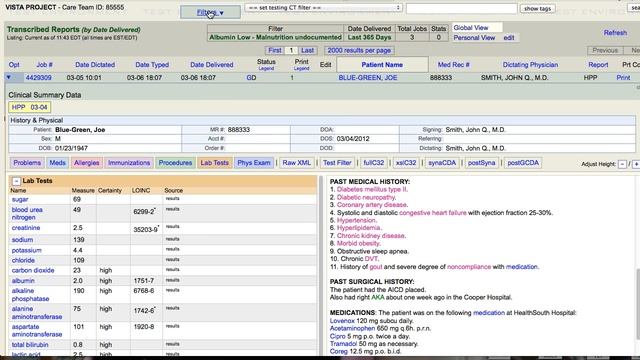This screenshot has width=640, height=360.
Task: Increase panel height with plus button
Action: click(x=636, y=164)
